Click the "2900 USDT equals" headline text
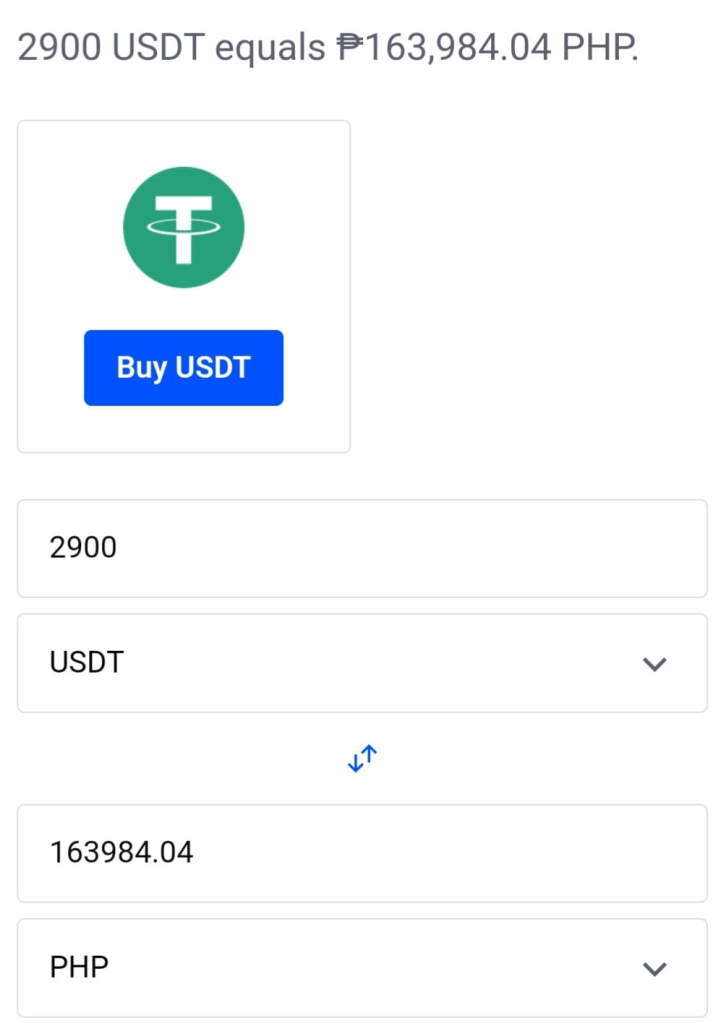The height and width of the screenshot is (1023, 726). 171,48
